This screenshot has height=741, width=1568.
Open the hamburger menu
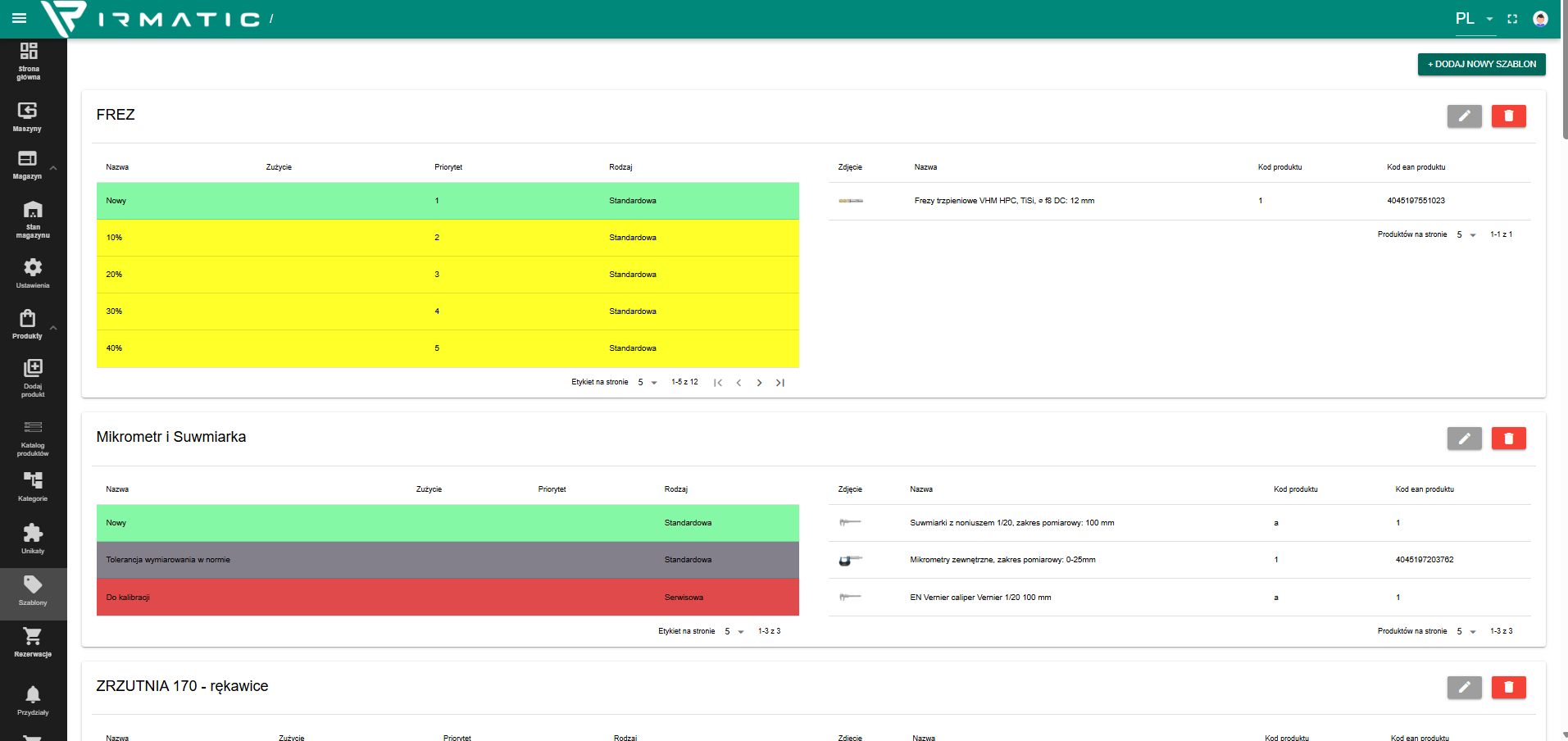[x=19, y=18]
